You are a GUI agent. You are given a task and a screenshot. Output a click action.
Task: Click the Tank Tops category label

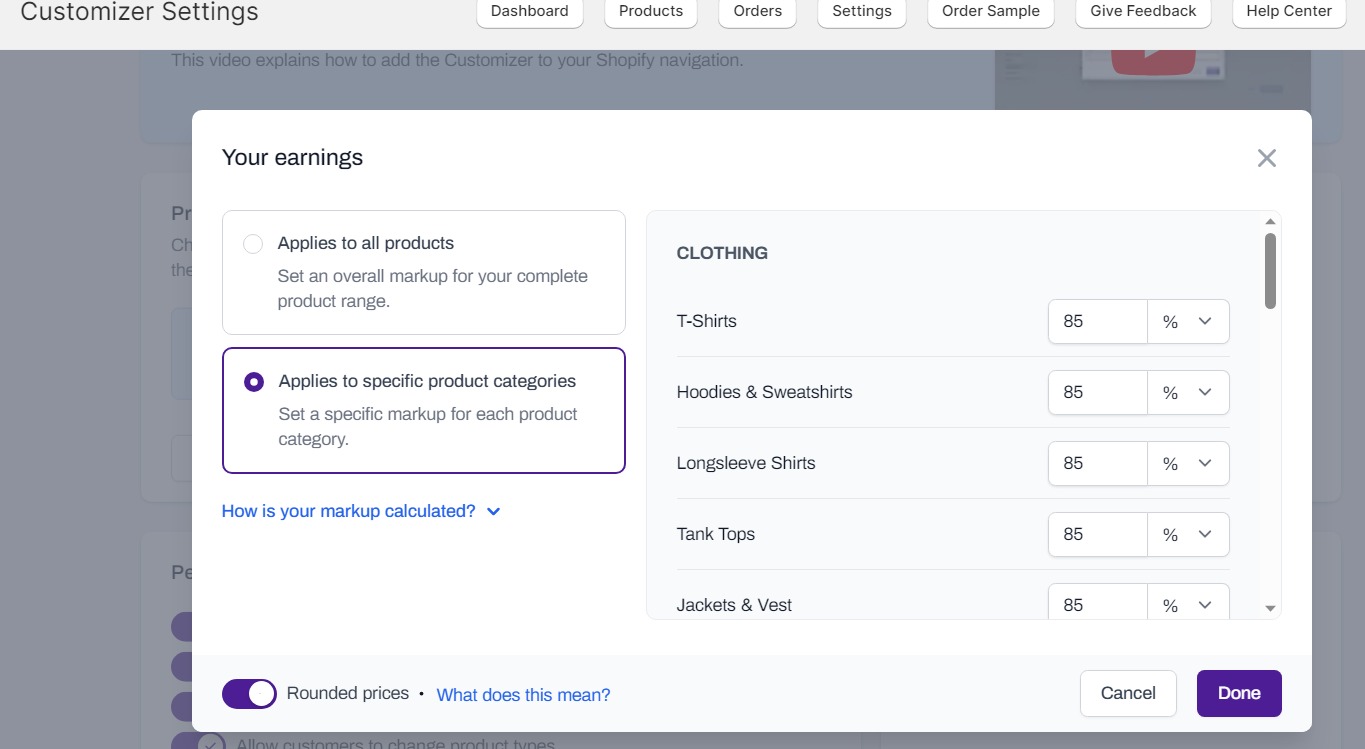point(716,535)
